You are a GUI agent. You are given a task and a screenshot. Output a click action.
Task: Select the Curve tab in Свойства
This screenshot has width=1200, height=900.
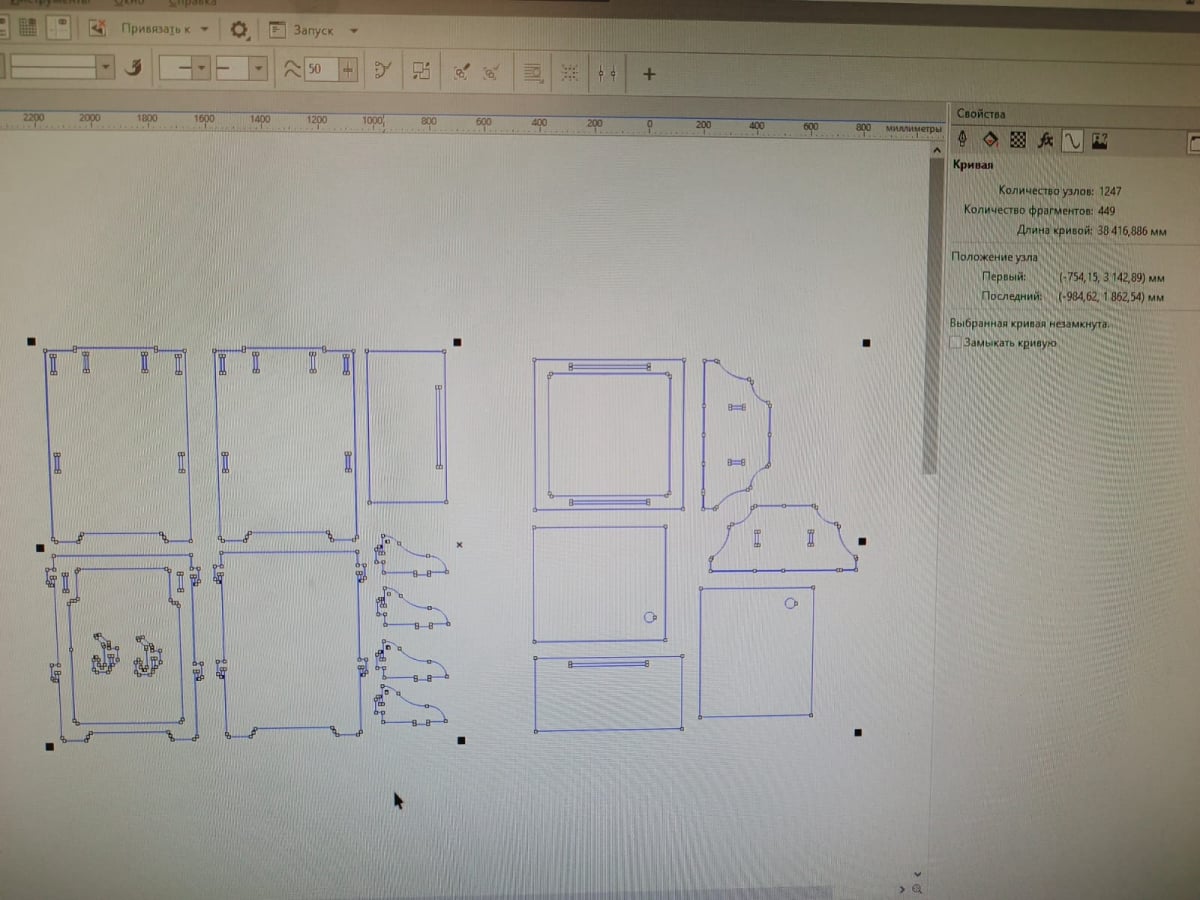click(1072, 141)
